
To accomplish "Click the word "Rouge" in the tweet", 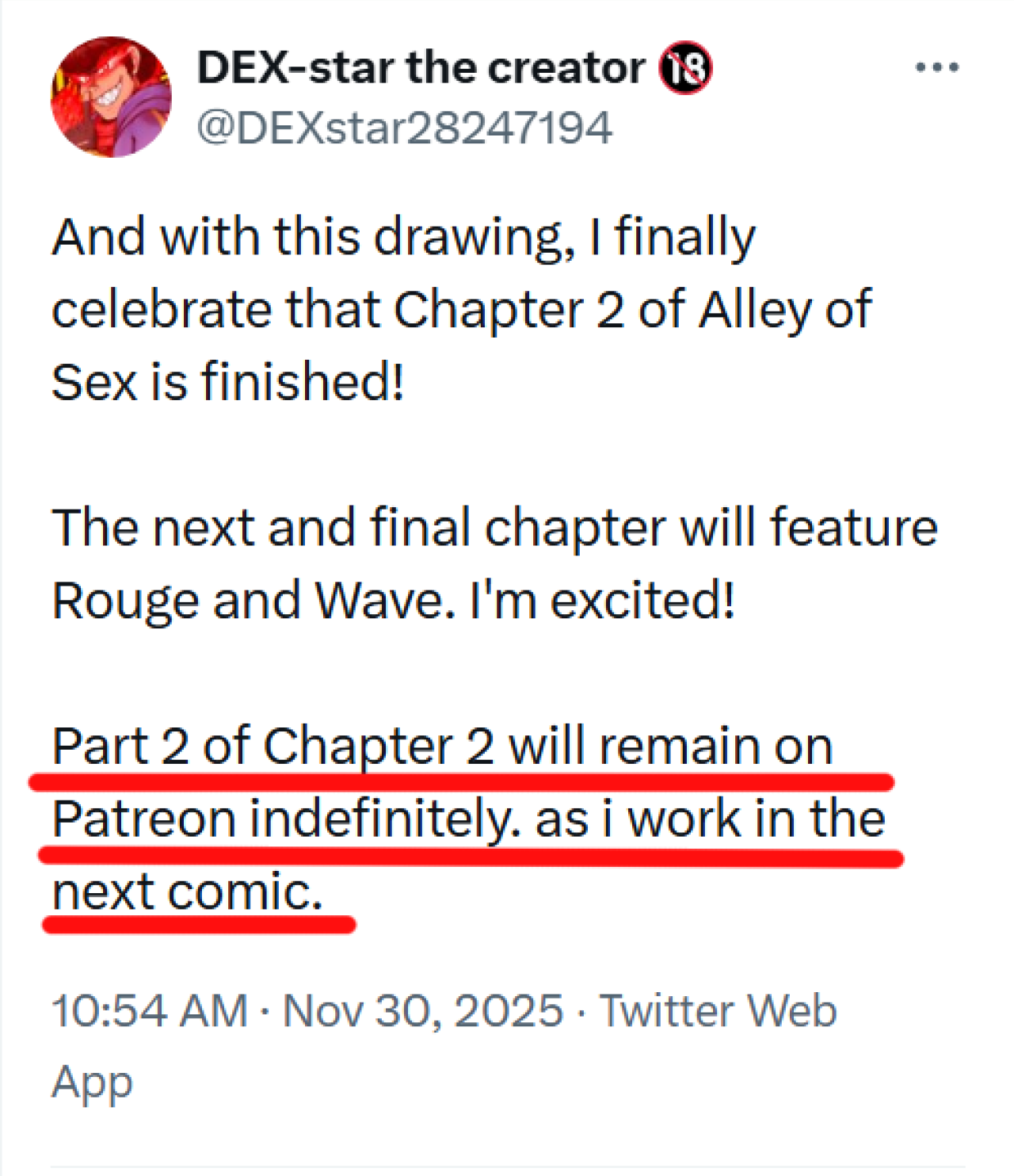I will point(125,601).
